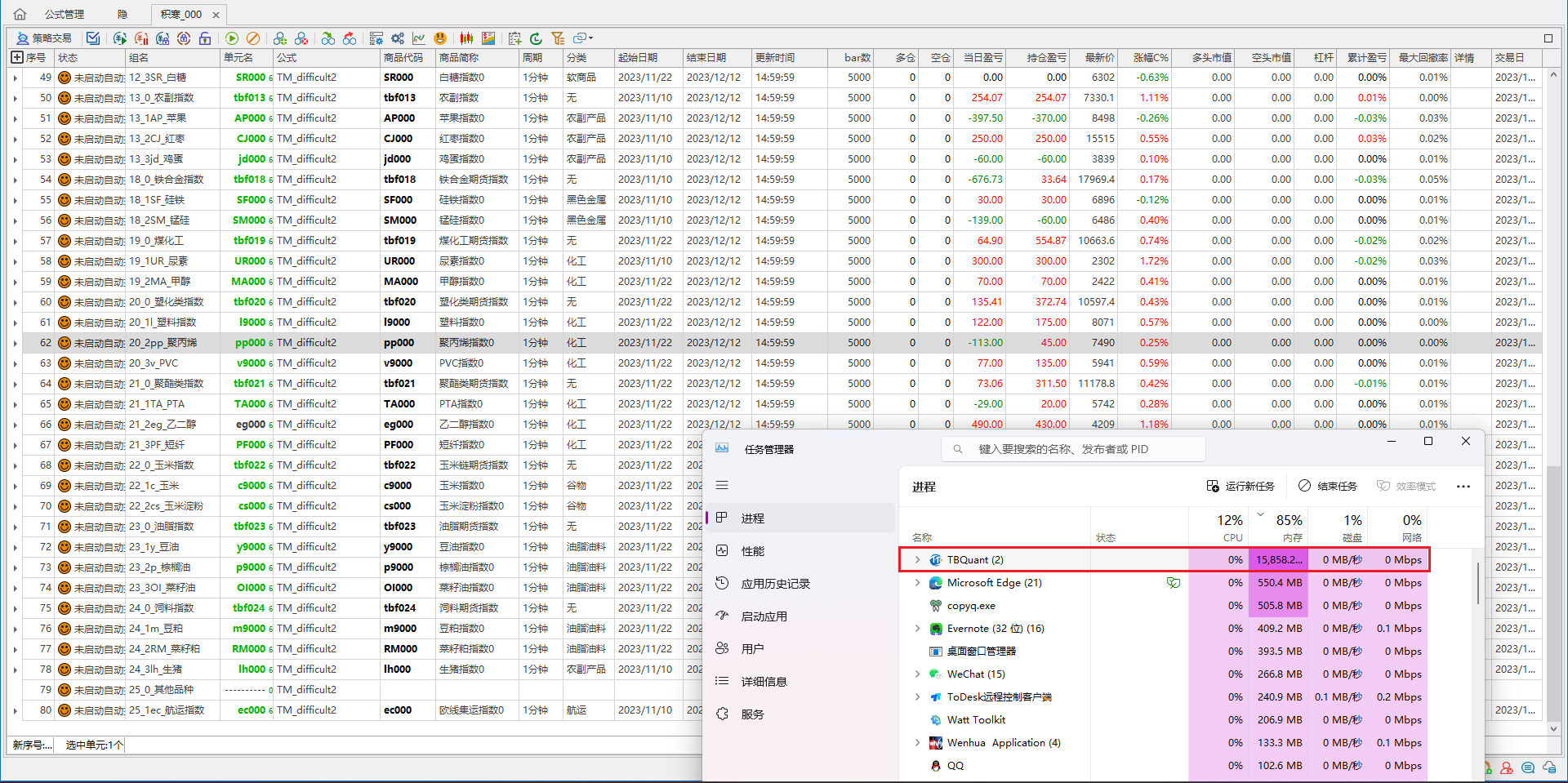The image size is (1568, 783).
Task: Expand row 80 25_1ec_航运指数
Action: tap(15, 710)
